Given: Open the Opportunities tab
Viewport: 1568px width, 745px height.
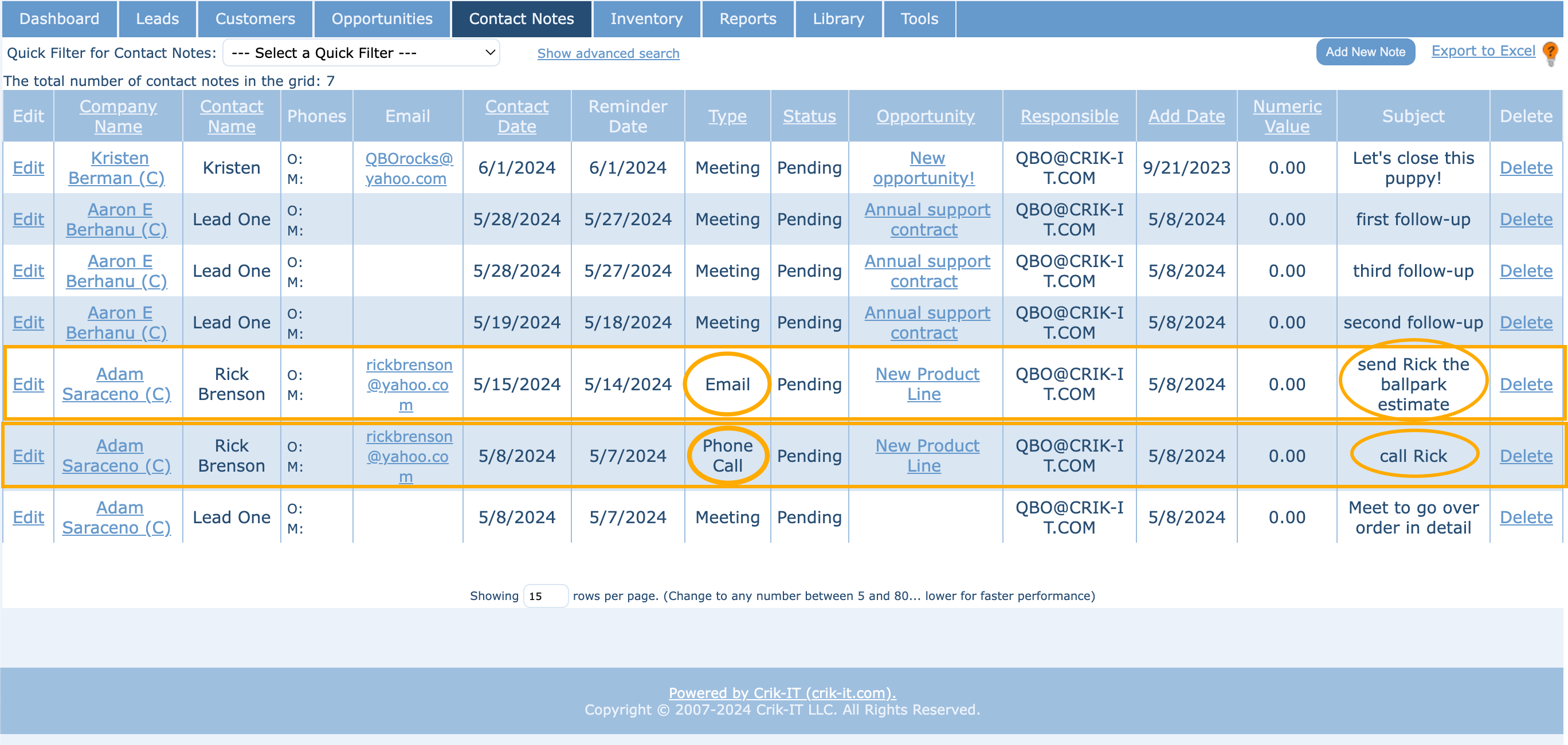Looking at the screenshot, I should coord(382,19).
